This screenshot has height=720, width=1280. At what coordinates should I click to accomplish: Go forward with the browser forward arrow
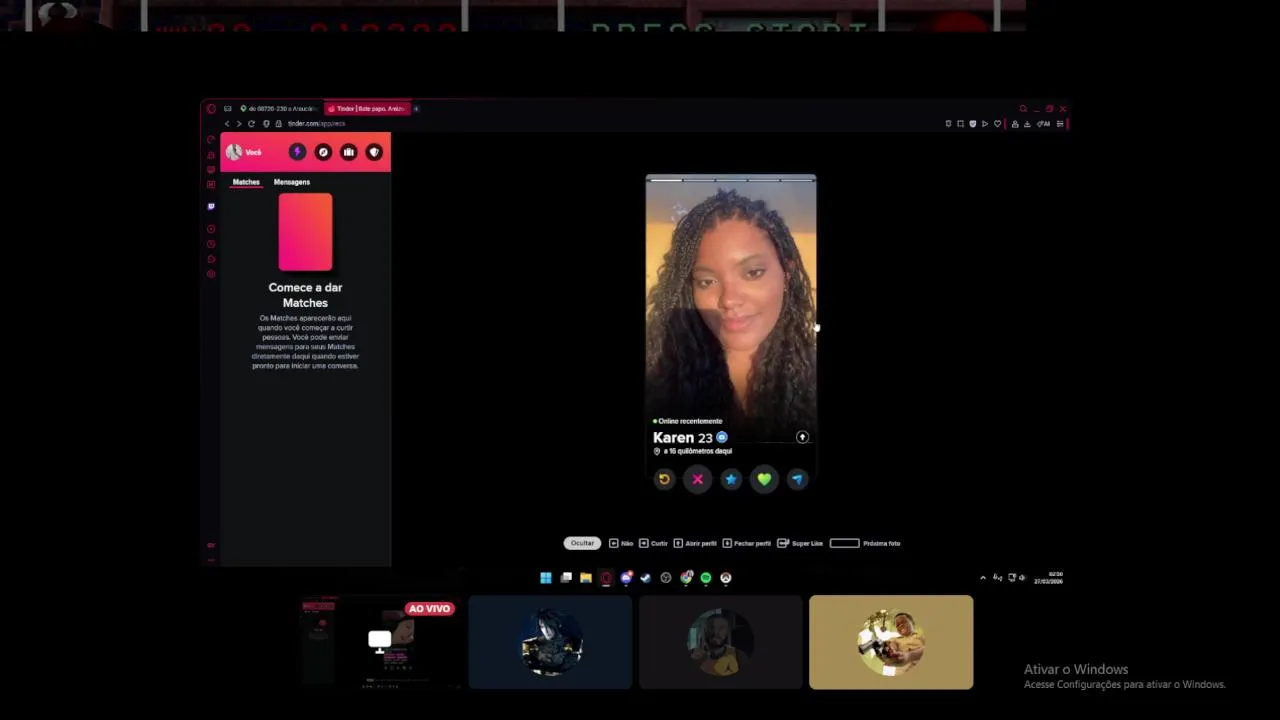238,123
